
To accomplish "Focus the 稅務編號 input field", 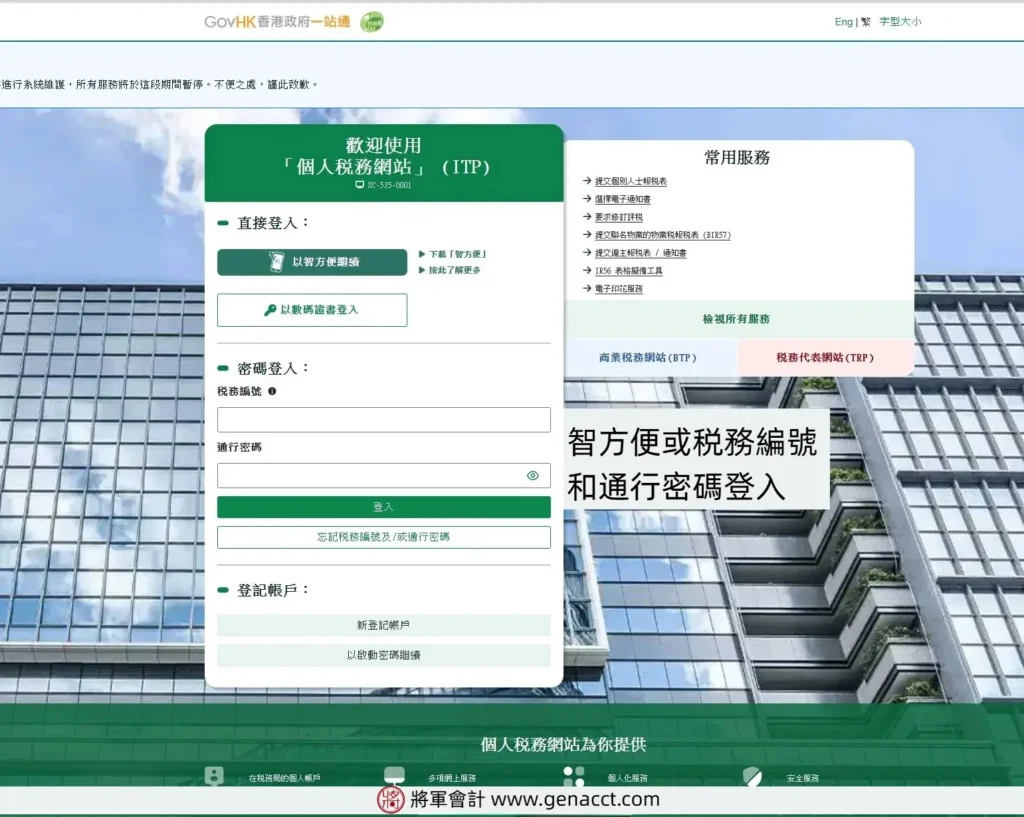I will (384, 419).
